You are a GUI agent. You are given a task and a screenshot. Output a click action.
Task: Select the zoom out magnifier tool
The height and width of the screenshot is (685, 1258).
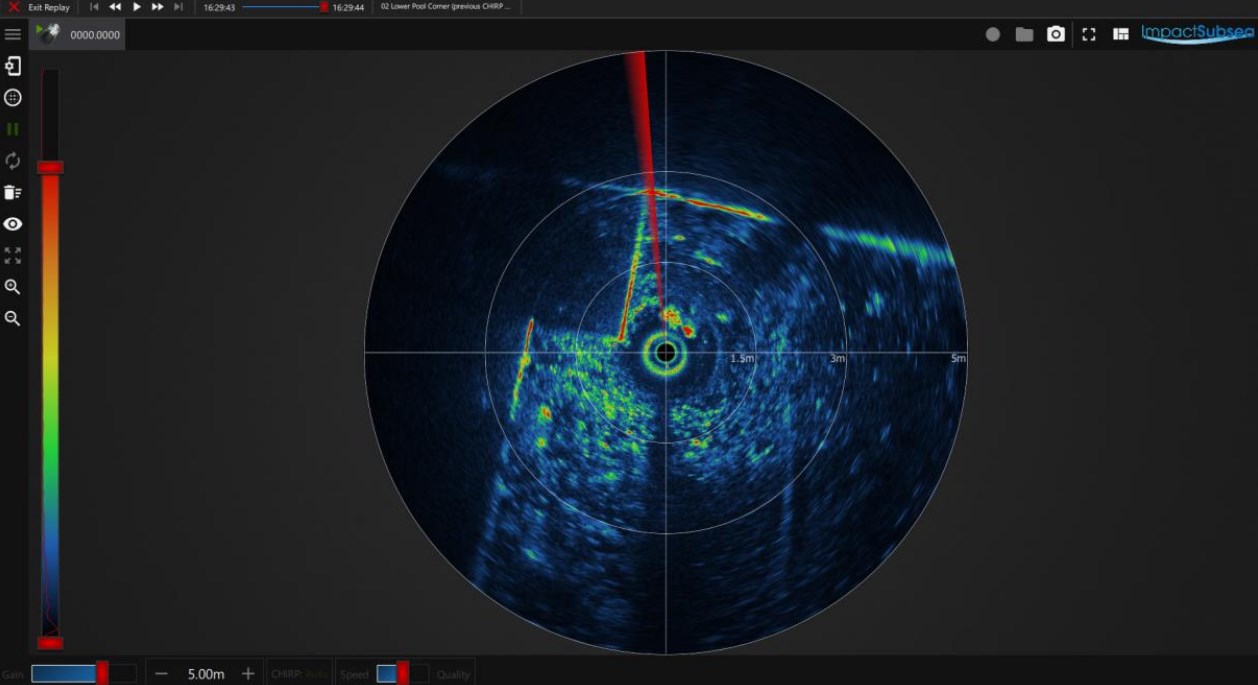pos(13,319)
